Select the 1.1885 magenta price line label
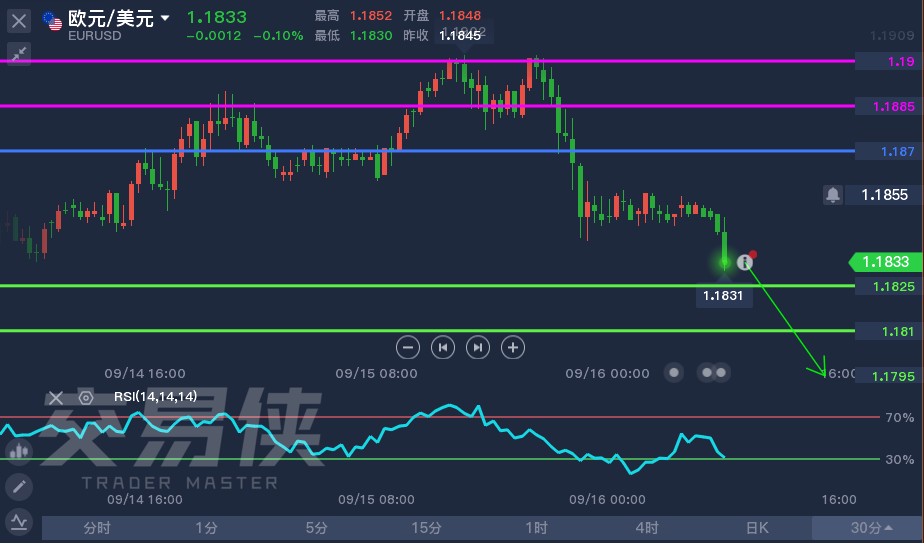The height and width of the screenshot is (543, 924). [887, 107]
